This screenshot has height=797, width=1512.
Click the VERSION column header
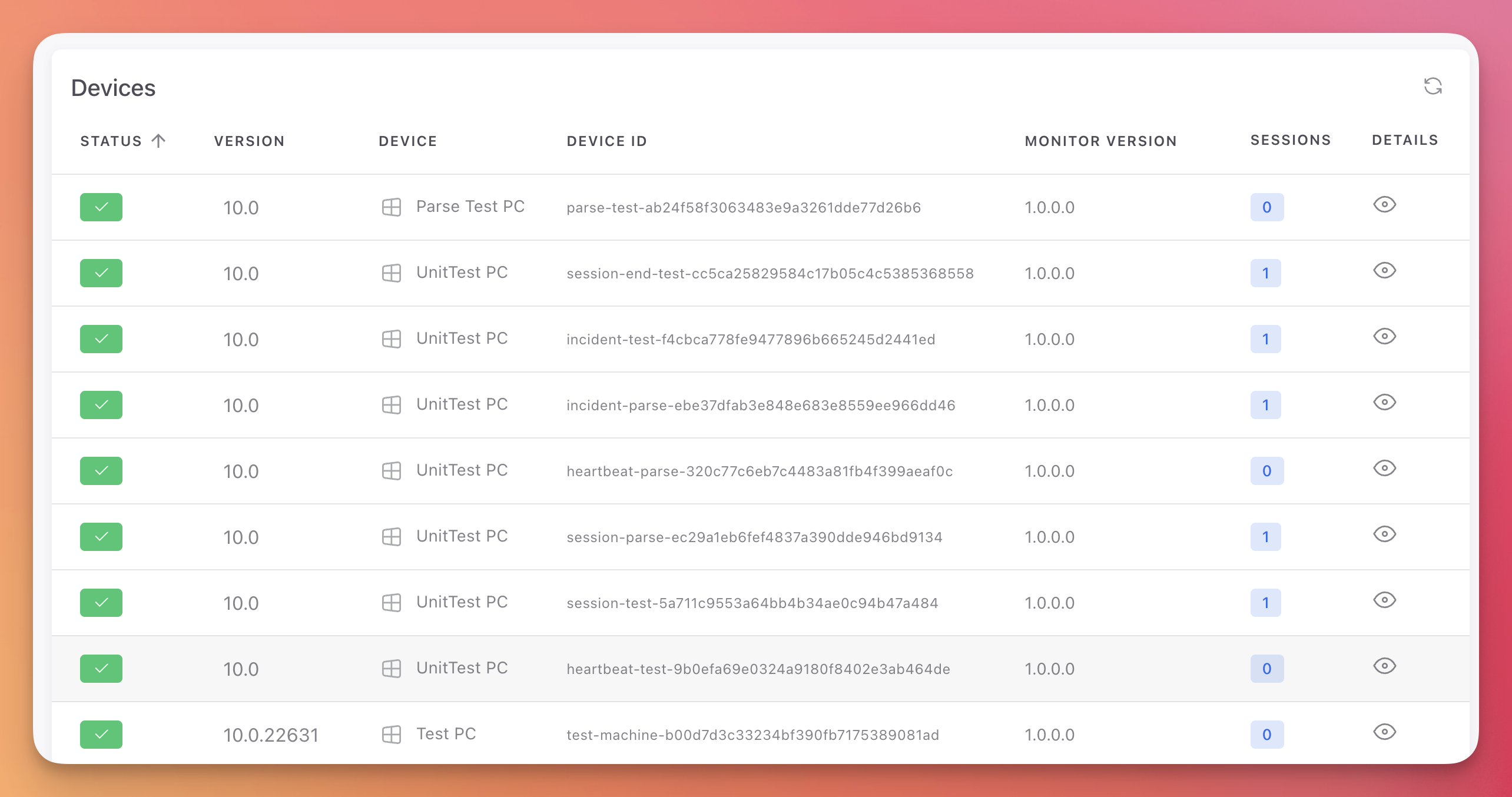pos(249,141)
